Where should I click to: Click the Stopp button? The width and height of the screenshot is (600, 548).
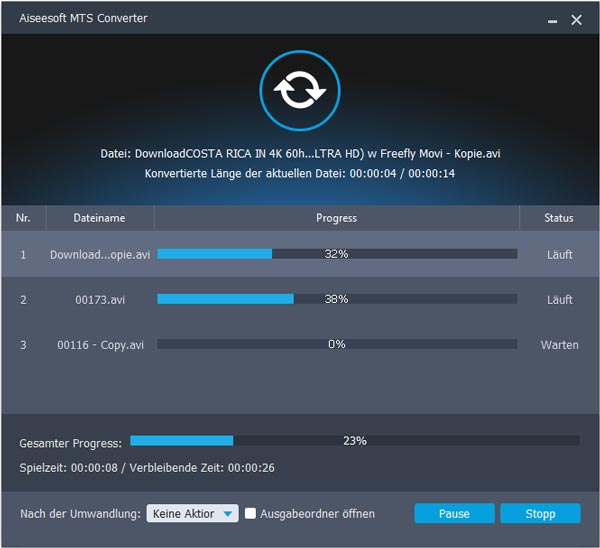coord(540,513)
